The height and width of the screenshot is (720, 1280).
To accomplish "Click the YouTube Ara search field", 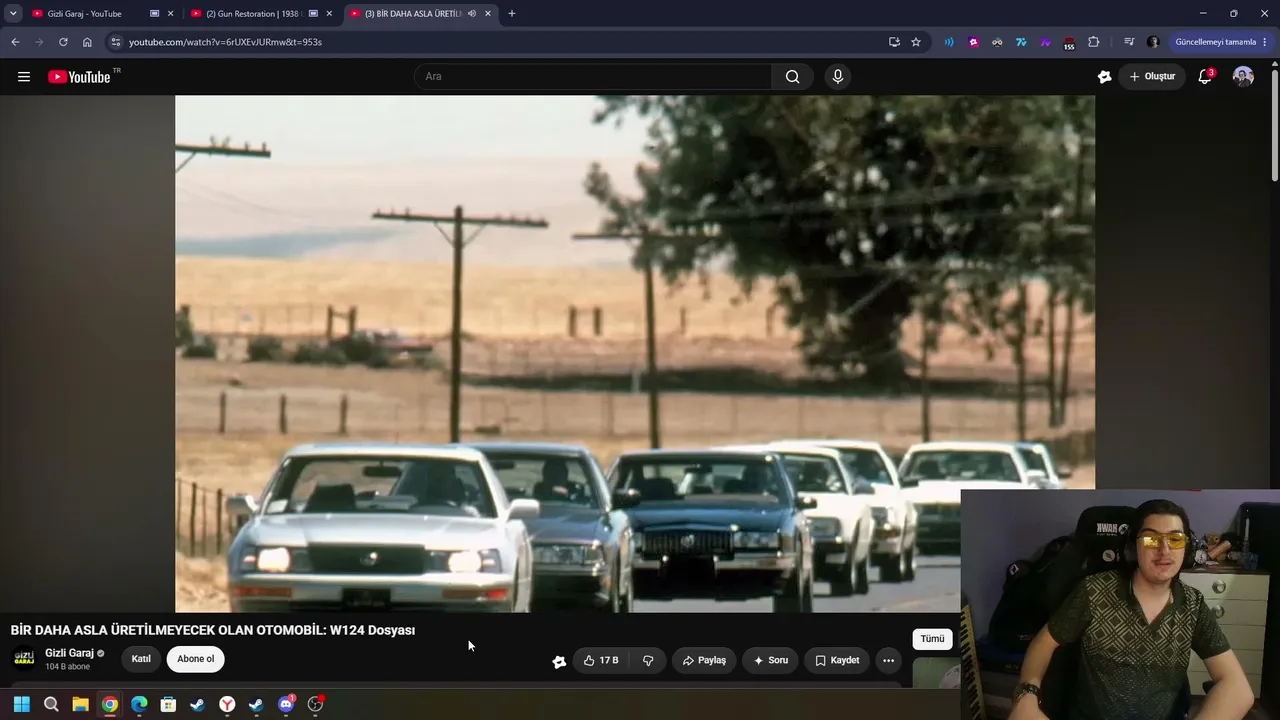I will point(593,77).
